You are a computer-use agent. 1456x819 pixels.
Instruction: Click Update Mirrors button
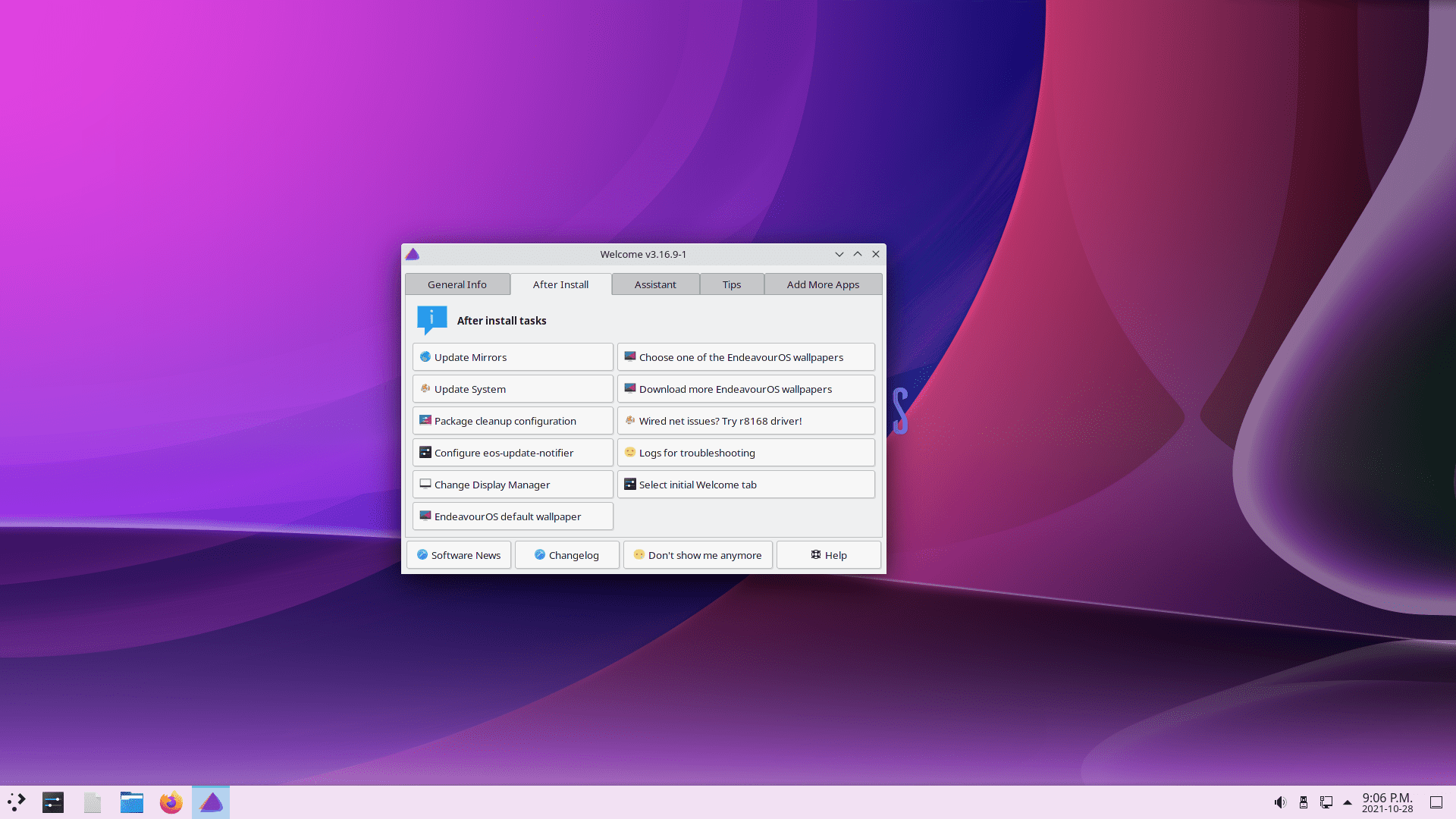(x=513, y=357)
